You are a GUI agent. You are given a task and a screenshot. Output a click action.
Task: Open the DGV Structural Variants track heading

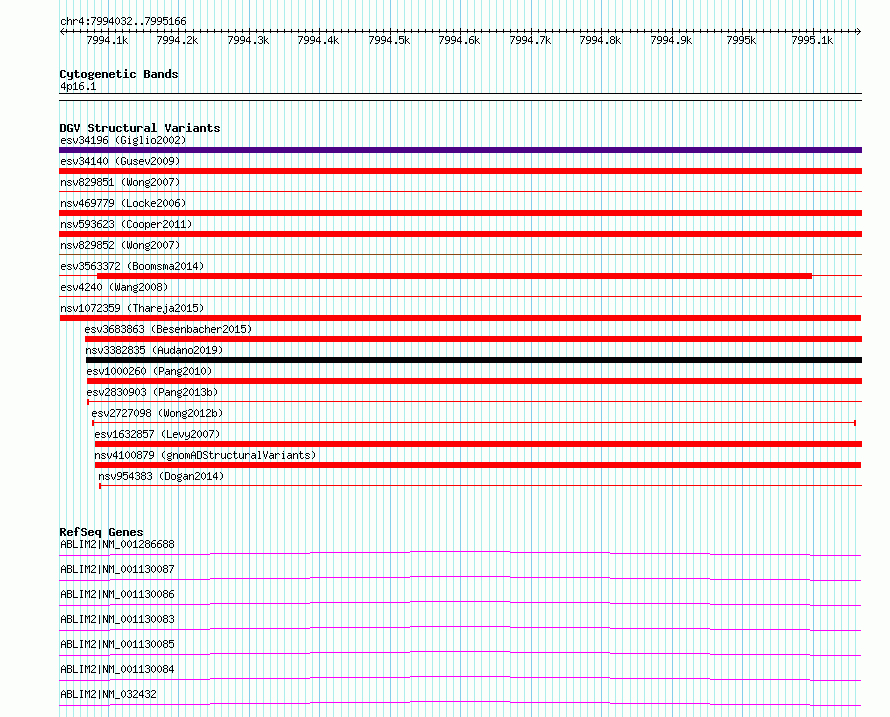pyautogui.click(x=140, y=128)
